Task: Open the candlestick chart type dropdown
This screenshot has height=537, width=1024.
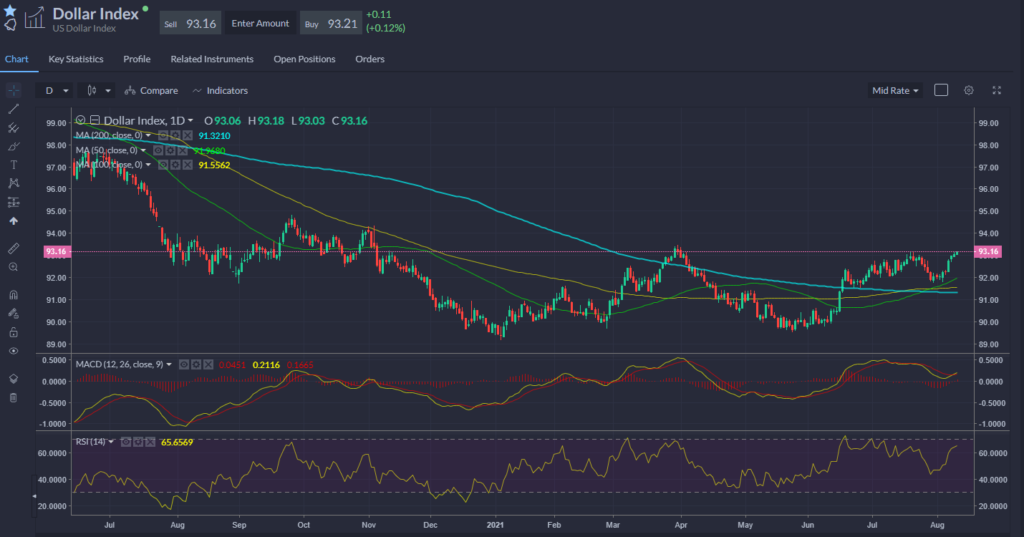Action: click(97, 90)
